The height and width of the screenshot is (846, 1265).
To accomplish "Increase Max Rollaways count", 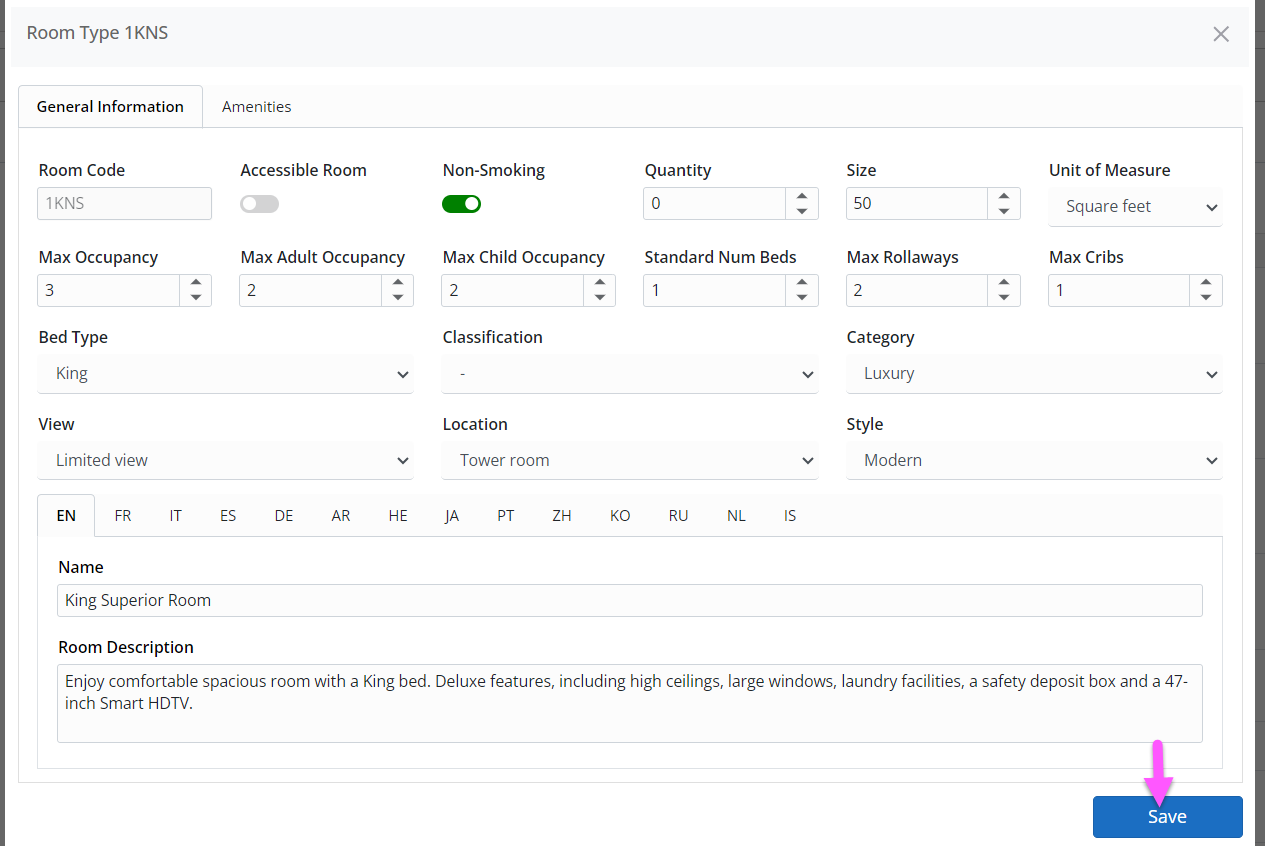I will [1003, 283].
